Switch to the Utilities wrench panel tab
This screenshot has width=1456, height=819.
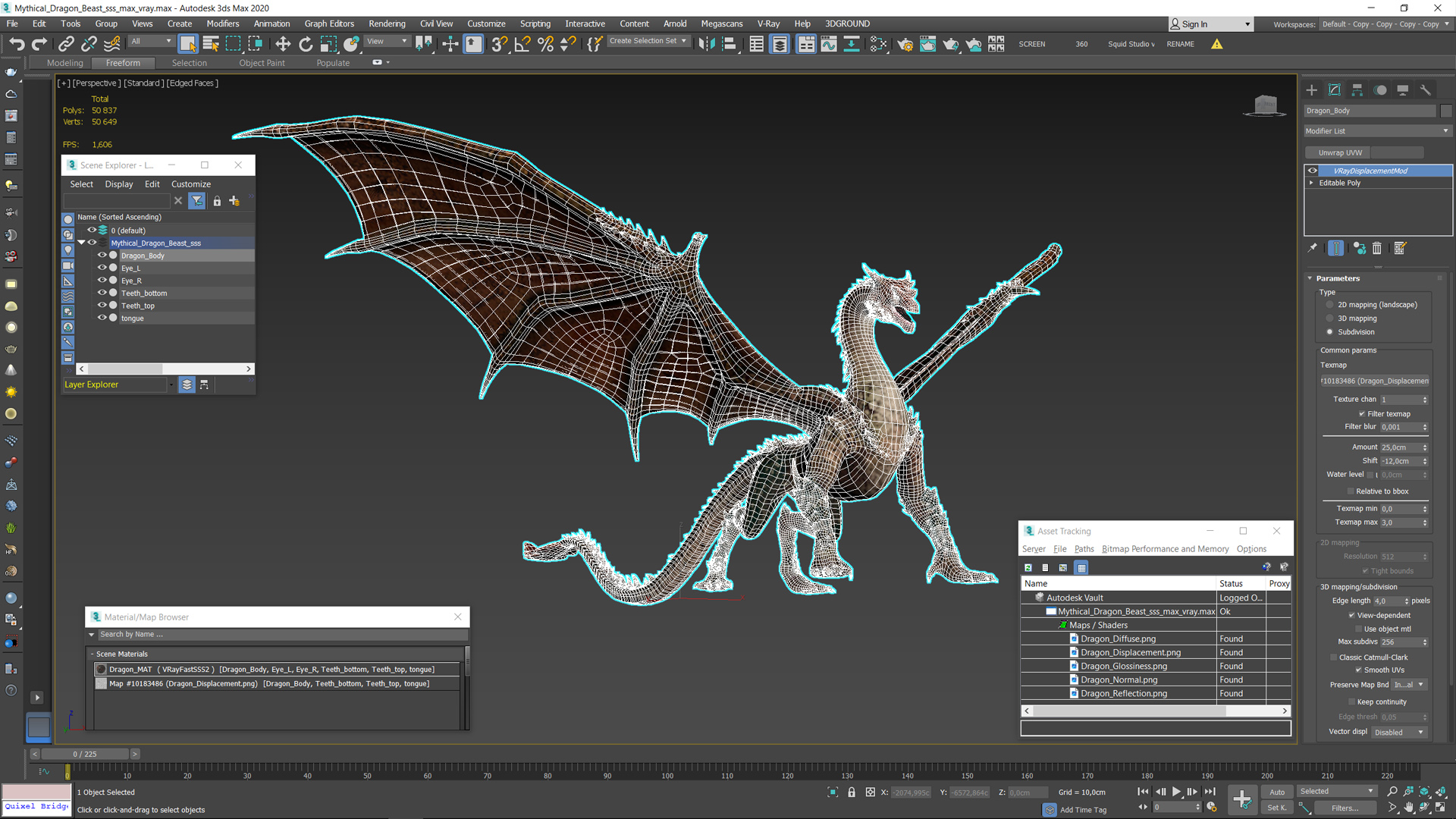(x=1426, y=89)
